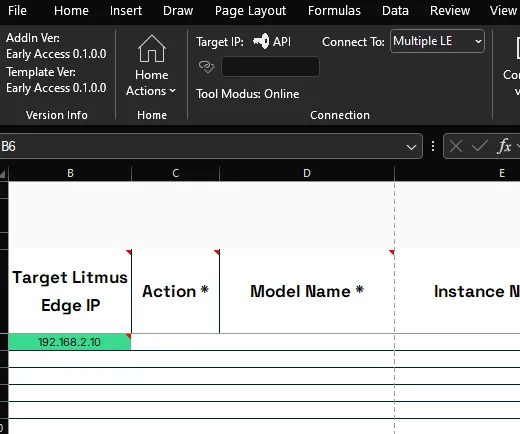Click the API key icon
This screenshot has width=520, height=434.
pos(261,41)
